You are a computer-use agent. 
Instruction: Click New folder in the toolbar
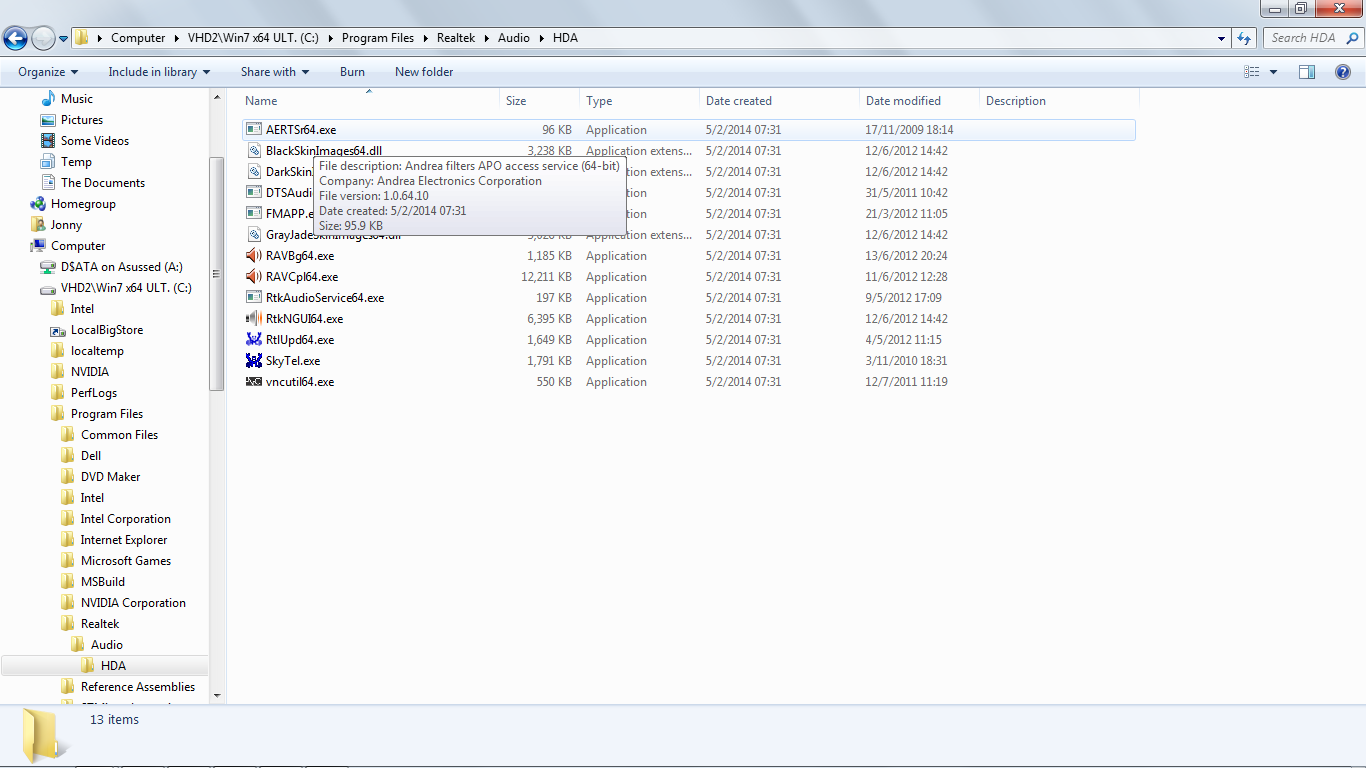[424, 72]
